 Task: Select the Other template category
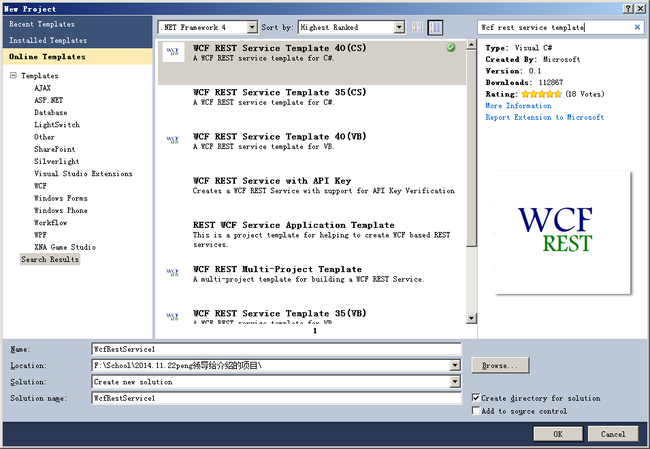point(44,137)
